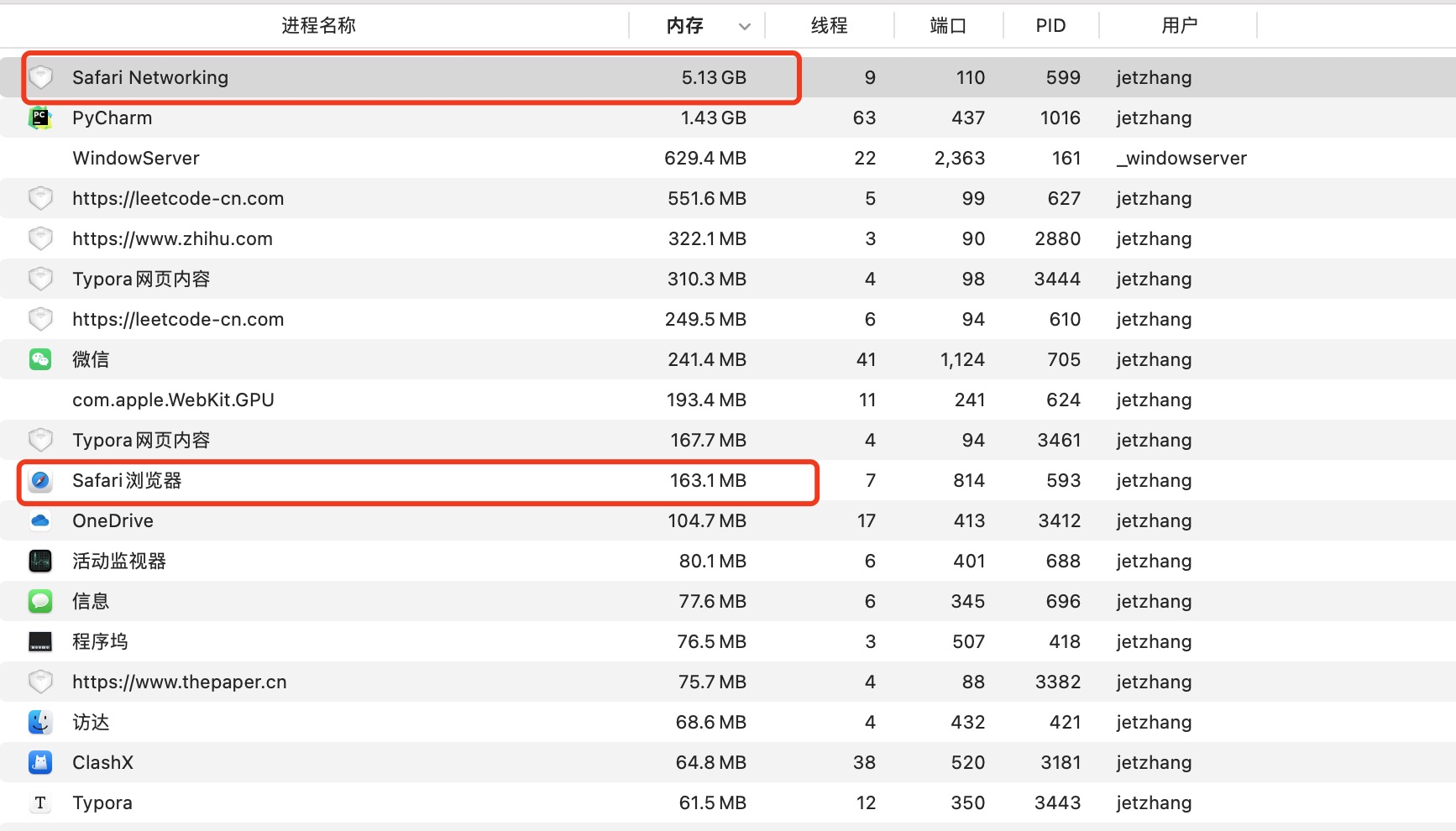Image resolution: width=1456 pixels, height=831 pixels.
Task: Sort by ports (端口) column header
Action: point(949,26)
